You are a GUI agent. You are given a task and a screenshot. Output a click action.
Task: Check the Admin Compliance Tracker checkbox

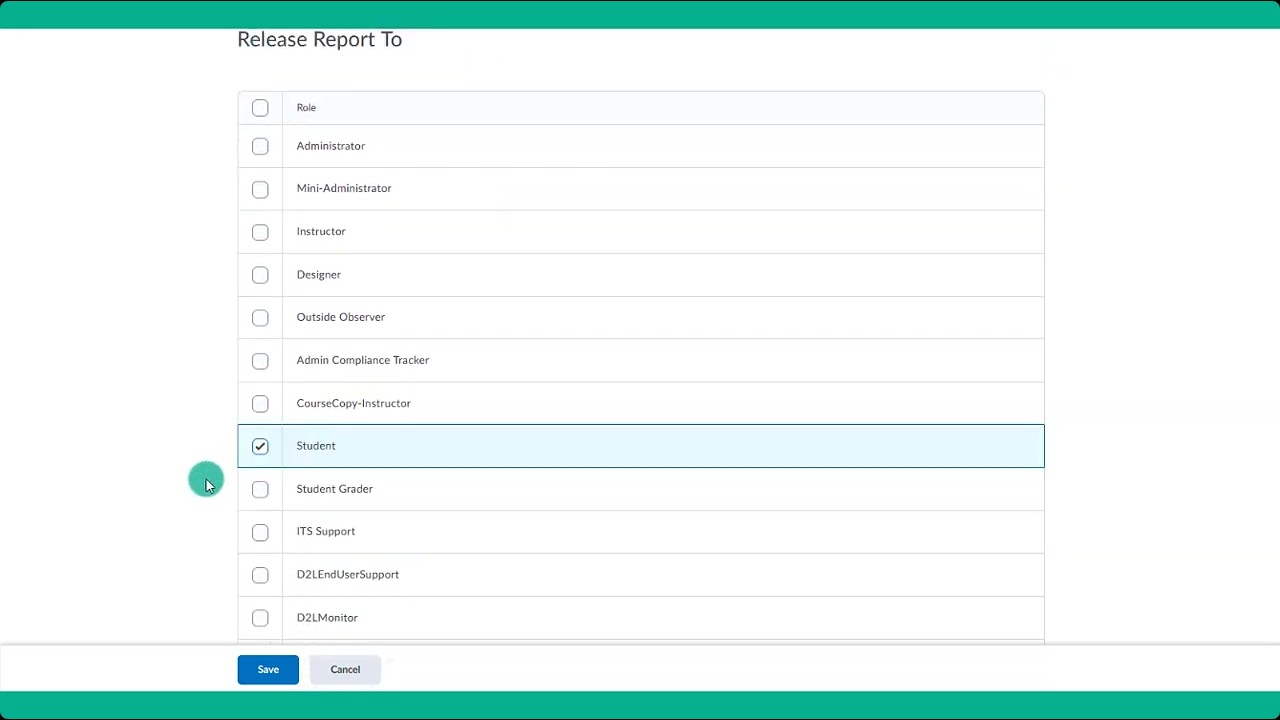260,361
